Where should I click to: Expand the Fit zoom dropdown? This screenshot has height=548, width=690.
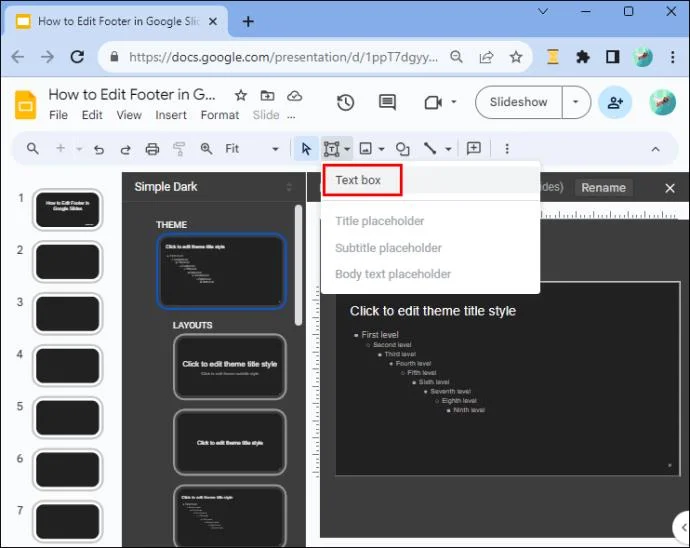tap(275, 149)
